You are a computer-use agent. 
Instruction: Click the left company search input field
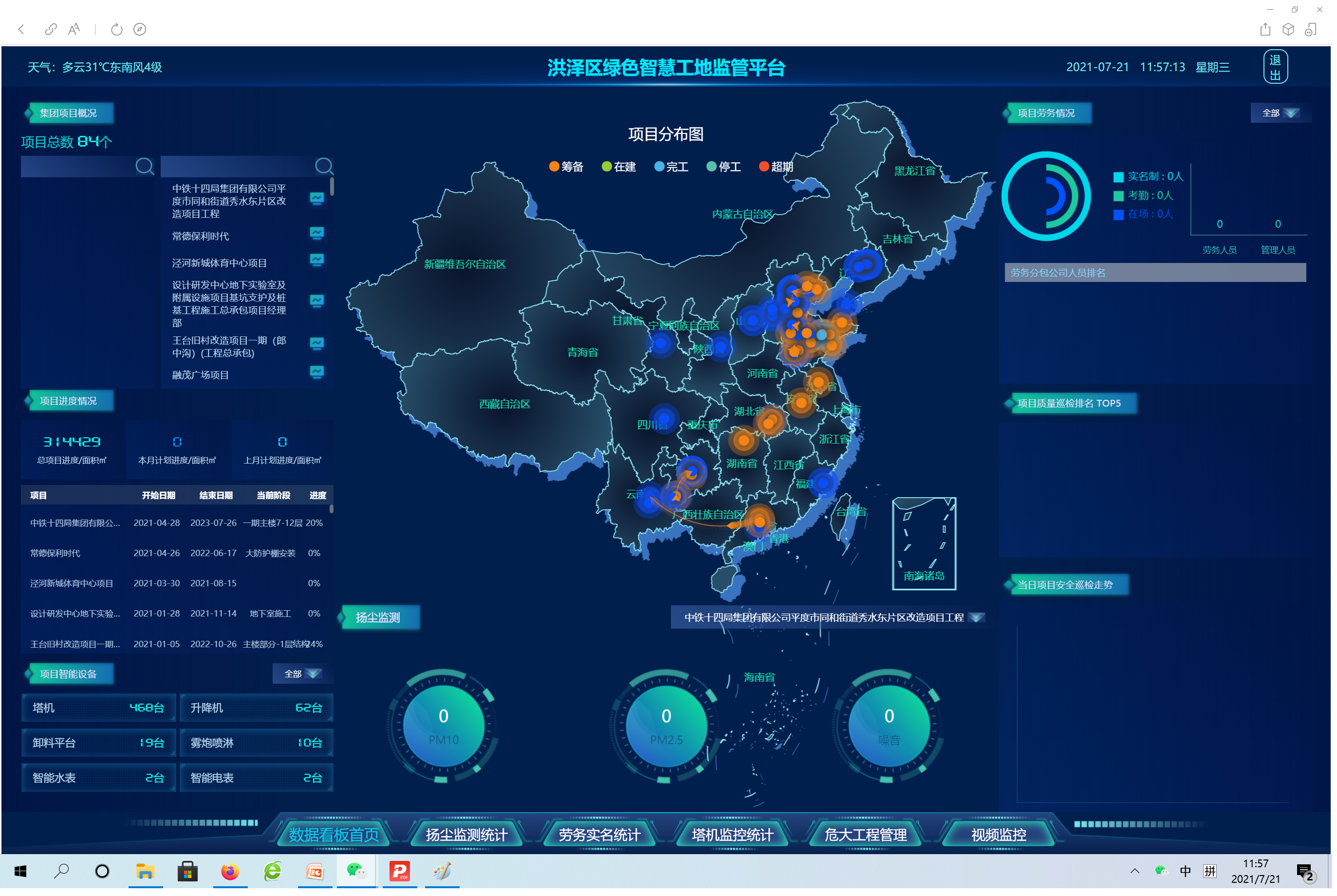[77, 166]
